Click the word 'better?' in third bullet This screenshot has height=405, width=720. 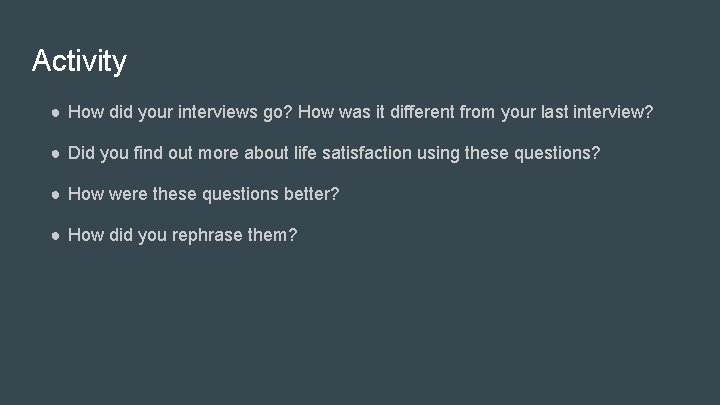click(x=312, y=194)
